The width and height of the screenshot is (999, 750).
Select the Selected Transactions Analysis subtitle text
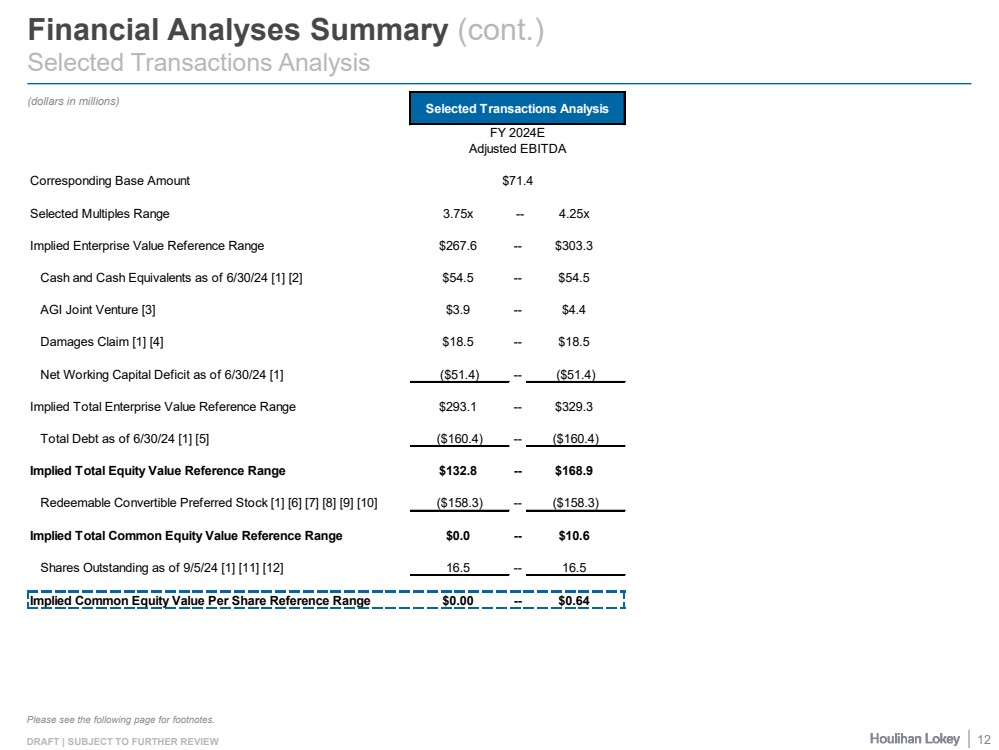tap(199, 62)
